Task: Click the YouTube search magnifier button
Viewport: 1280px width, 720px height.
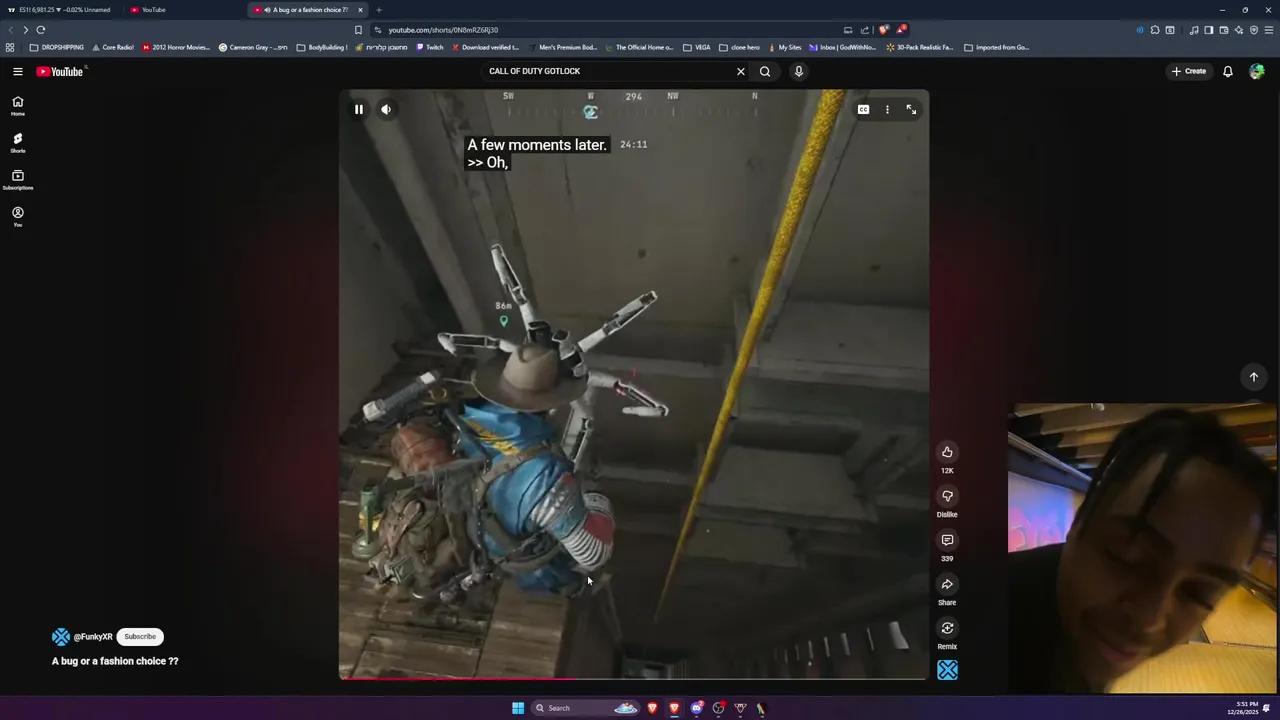Action: pyautogui.click(x=765, y=71)
